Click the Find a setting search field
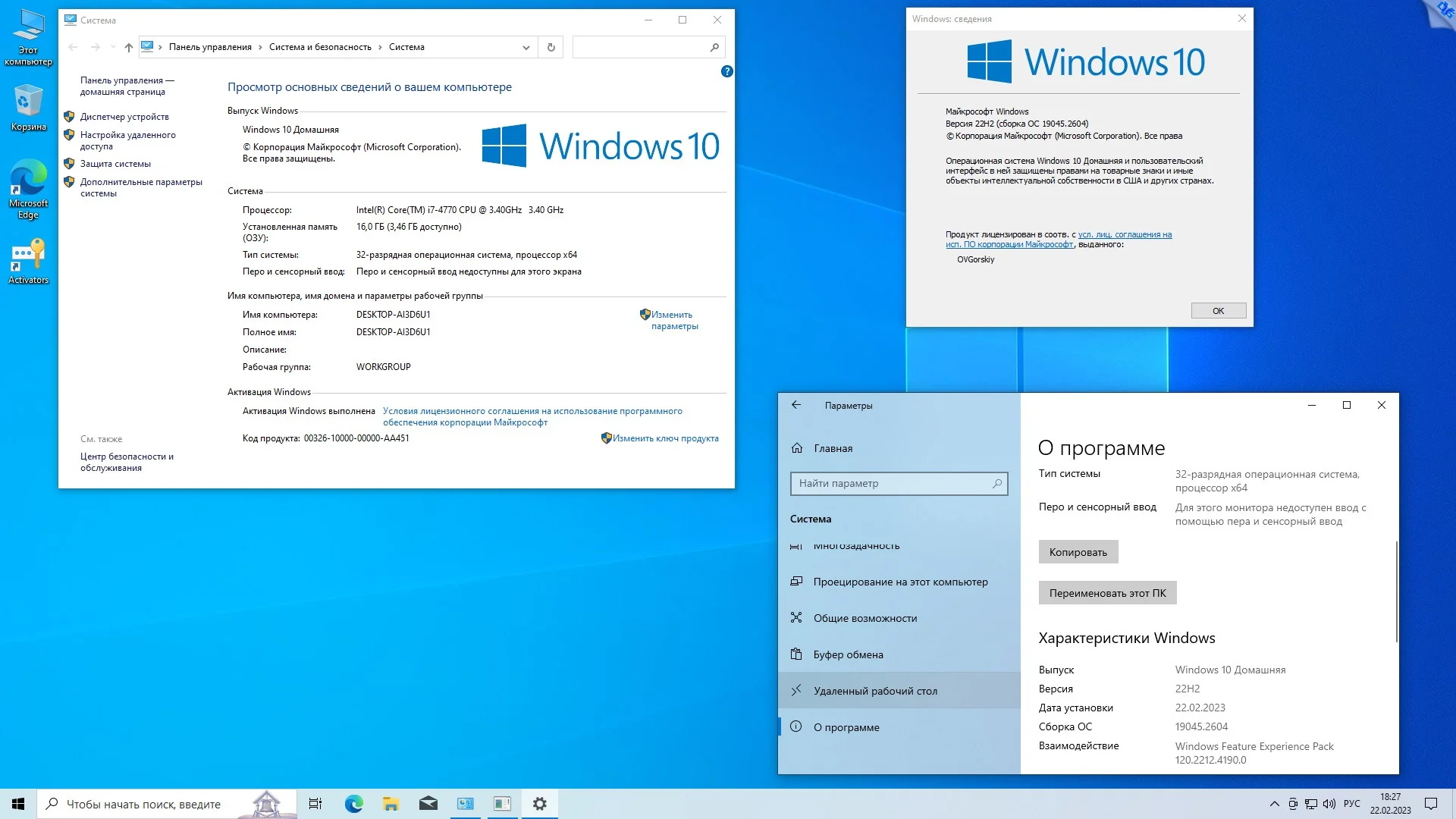This screenshot has height=819, width=1456. click(x=892, y=483)
